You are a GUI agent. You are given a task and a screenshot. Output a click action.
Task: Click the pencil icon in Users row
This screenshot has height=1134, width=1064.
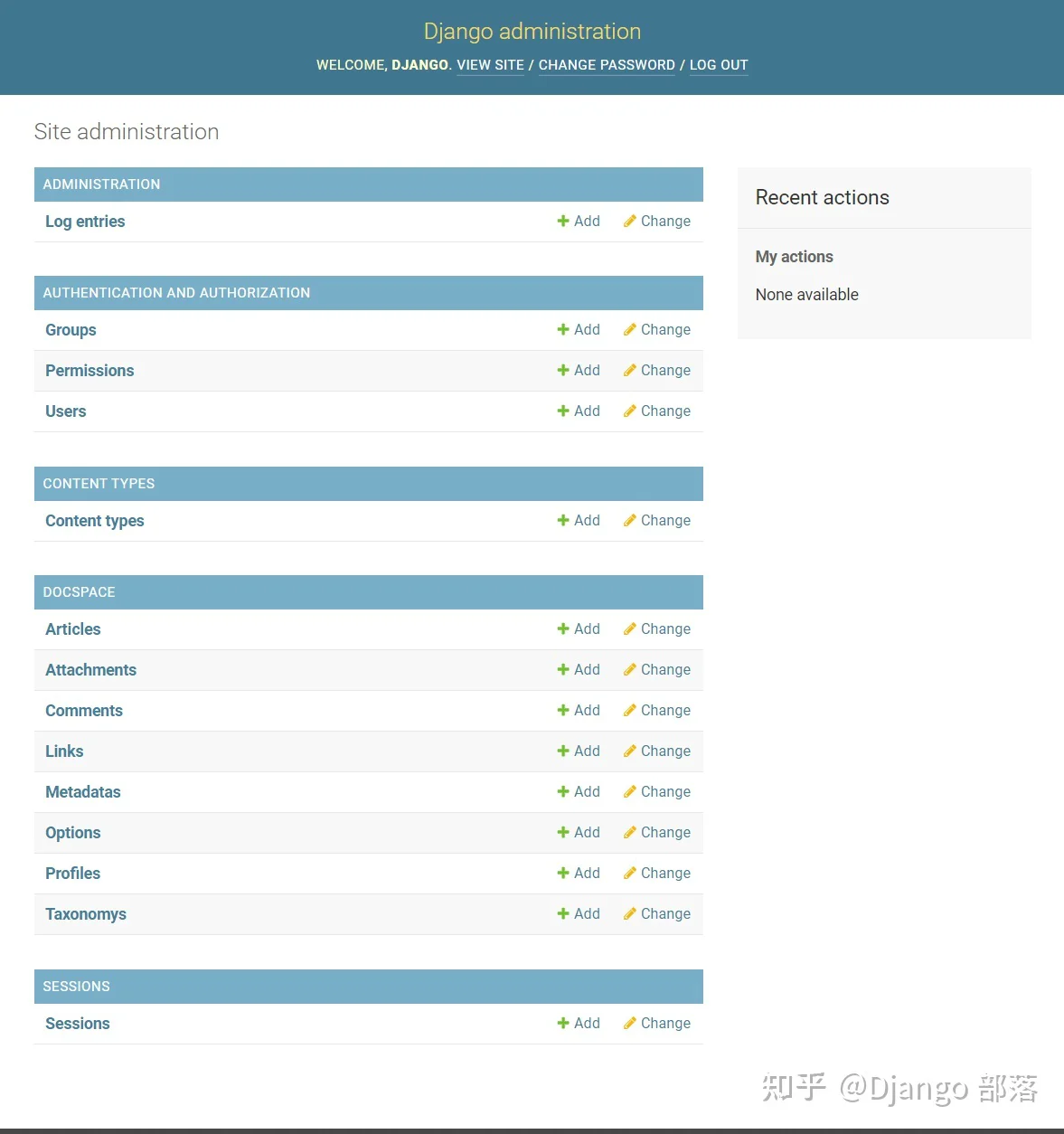[x=629, y=411]
